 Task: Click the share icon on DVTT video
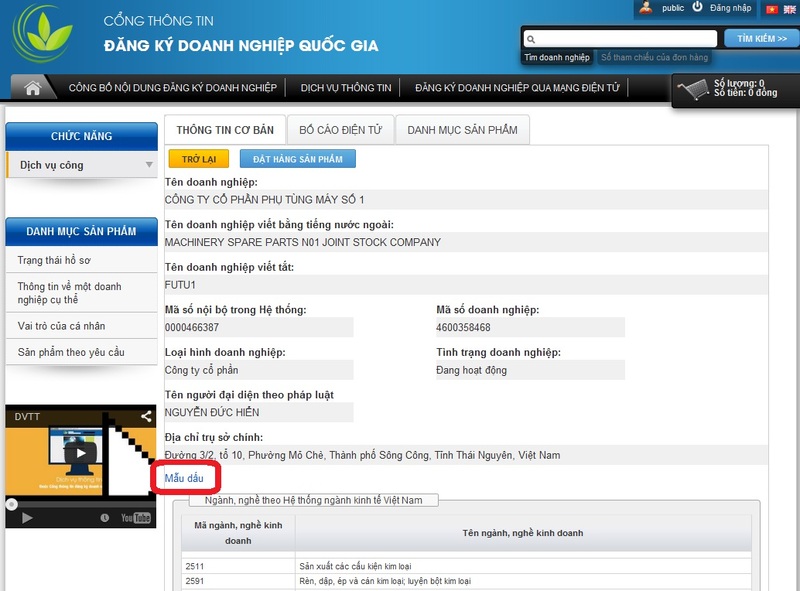click(146, 416)
